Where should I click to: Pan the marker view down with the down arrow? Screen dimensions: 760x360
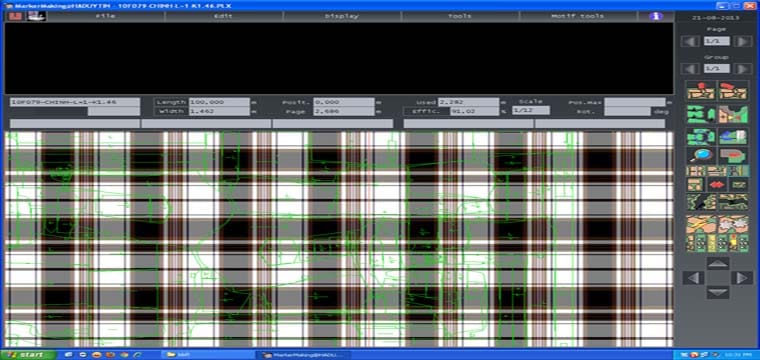717,292
